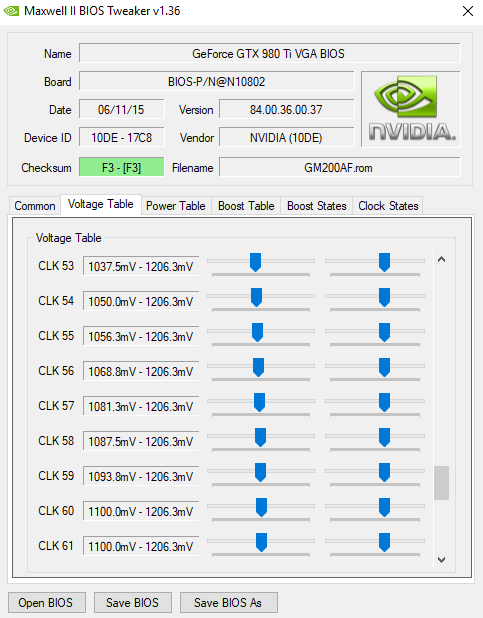This screenshot has width=483, height=618.
Task: Click the CLK 55 voltage range field
Action: (141, 337)
